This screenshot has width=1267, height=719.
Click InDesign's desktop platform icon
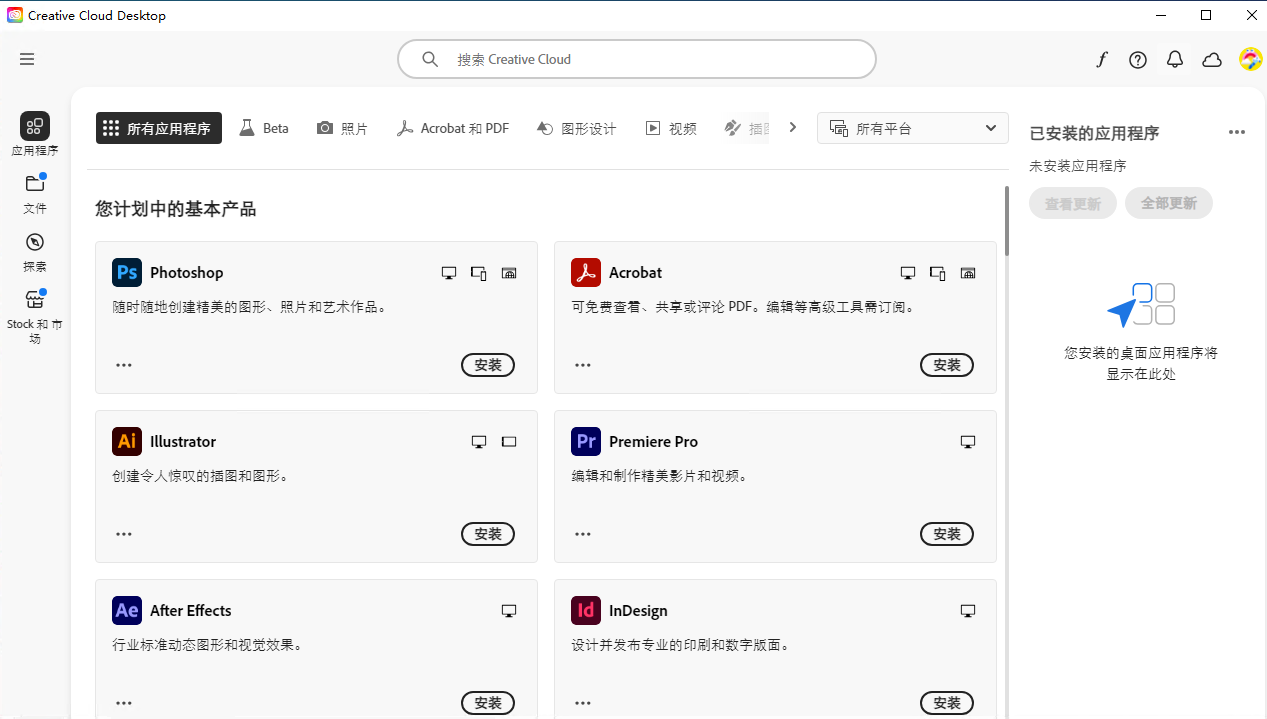click(968, 611)
